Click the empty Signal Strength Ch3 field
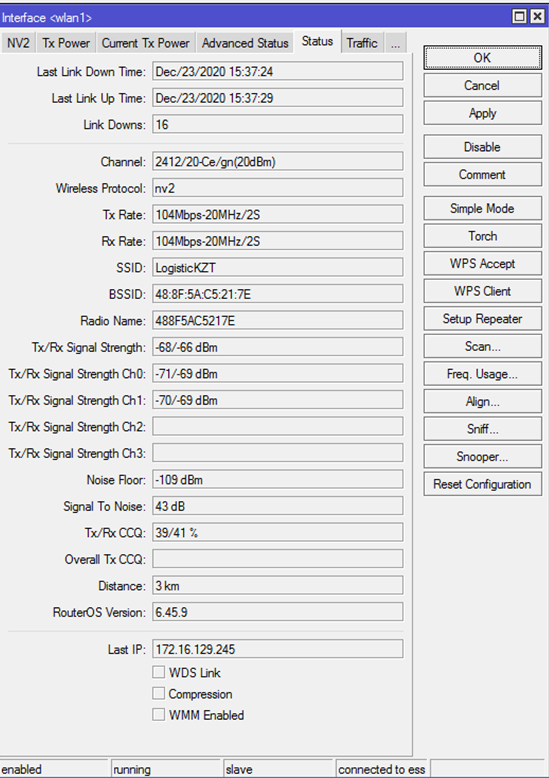 point(277,454)
